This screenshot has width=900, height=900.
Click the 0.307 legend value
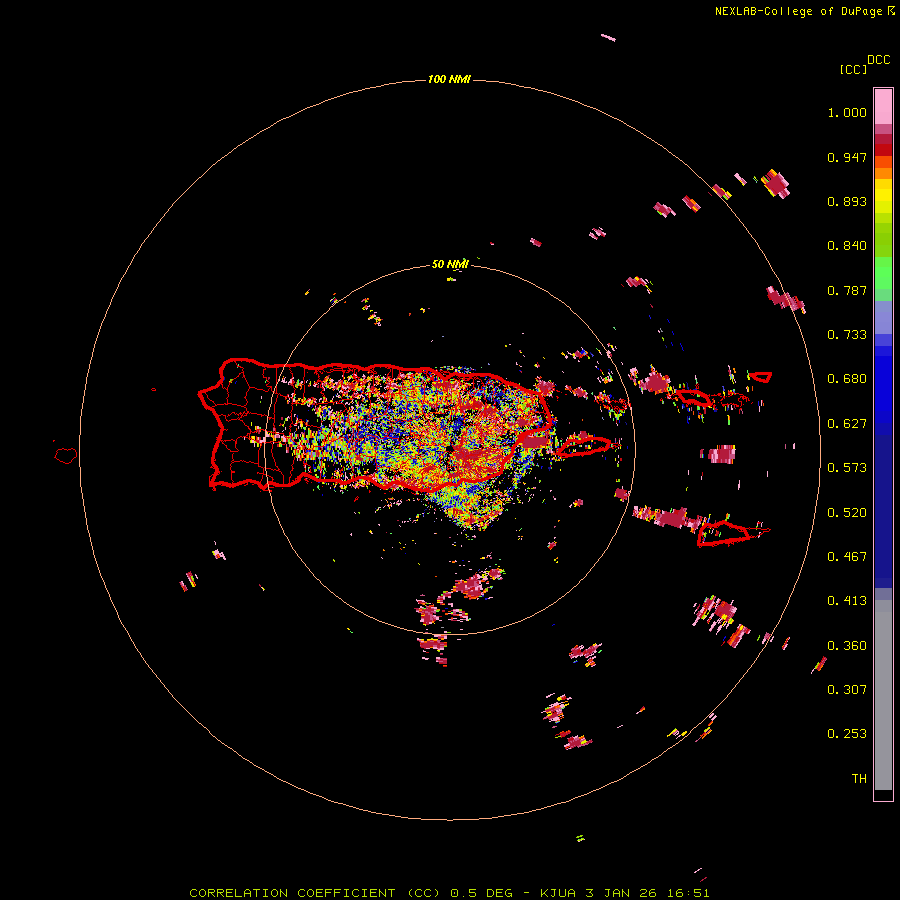point(847,690)
